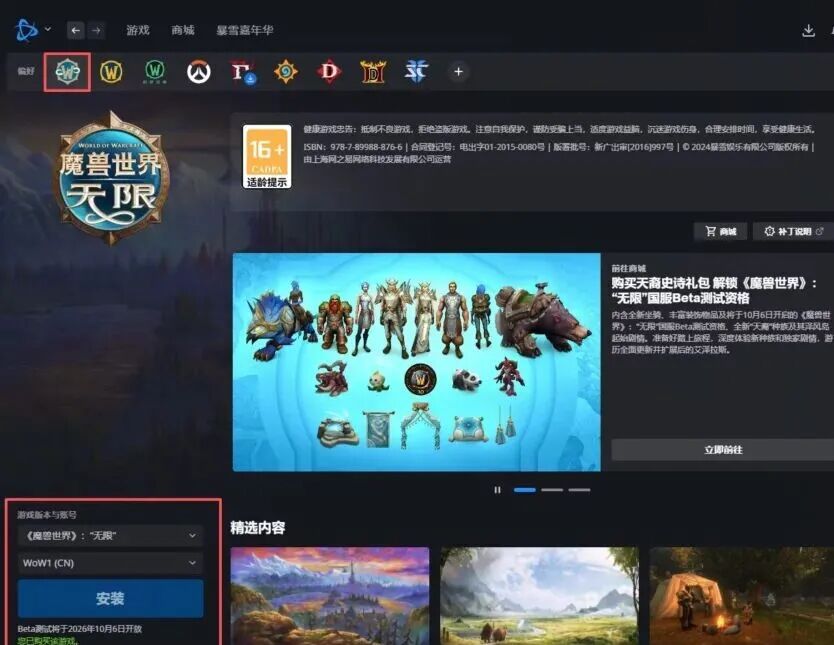Pause the banner carousel
834x645 pixels.
click(497, 490)
